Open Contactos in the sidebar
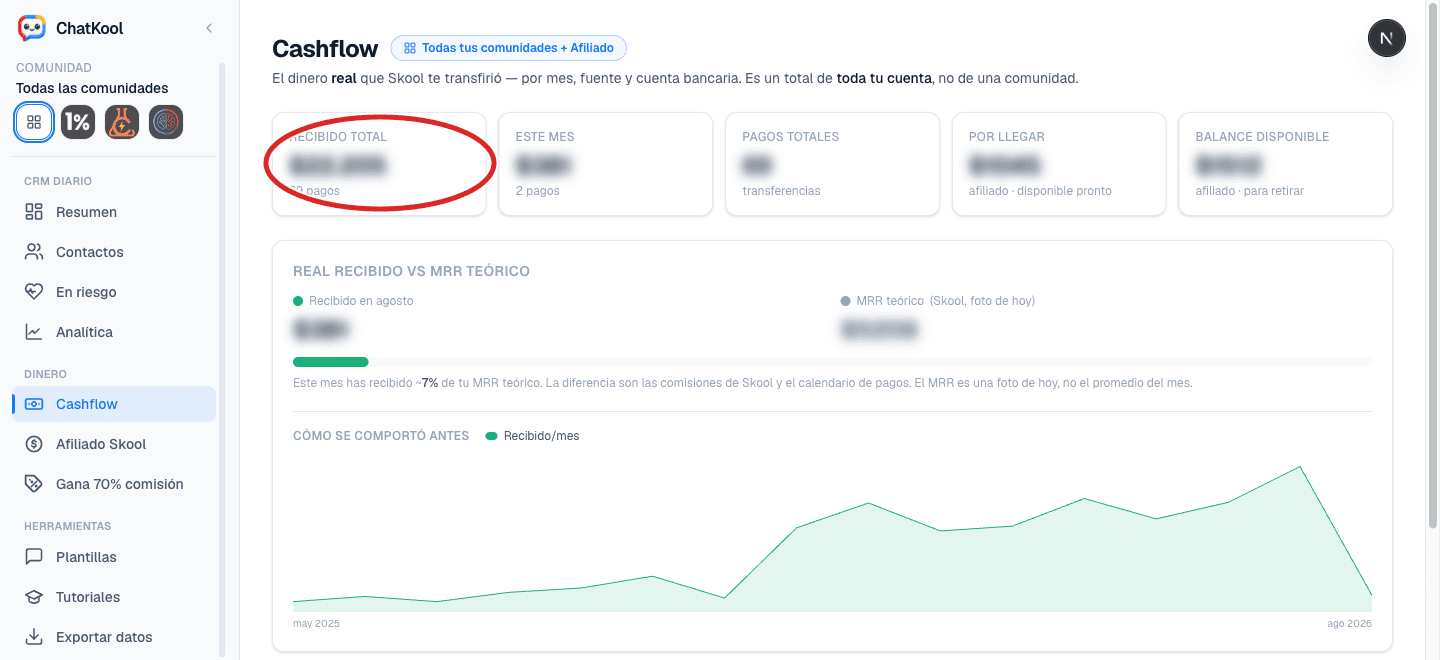Screen dimensions: 1440x660 click(114, 252)
